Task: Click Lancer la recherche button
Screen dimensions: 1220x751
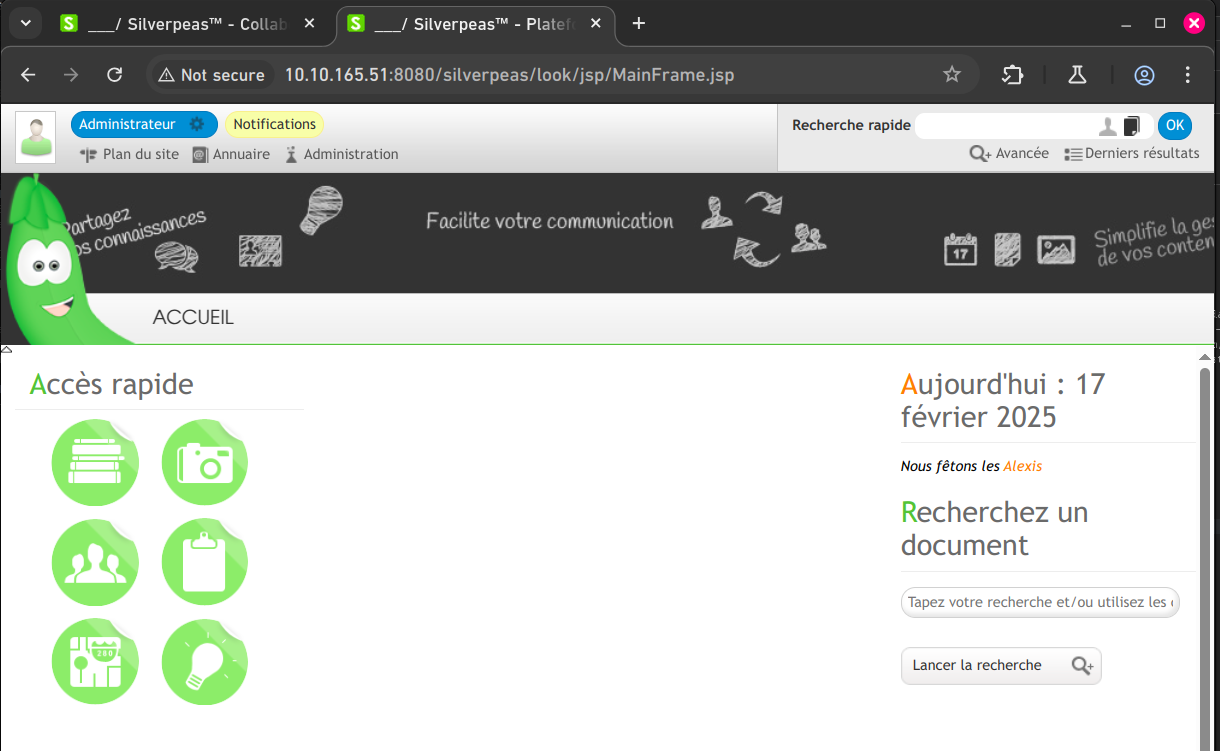Action: [x=1001, y=665]
